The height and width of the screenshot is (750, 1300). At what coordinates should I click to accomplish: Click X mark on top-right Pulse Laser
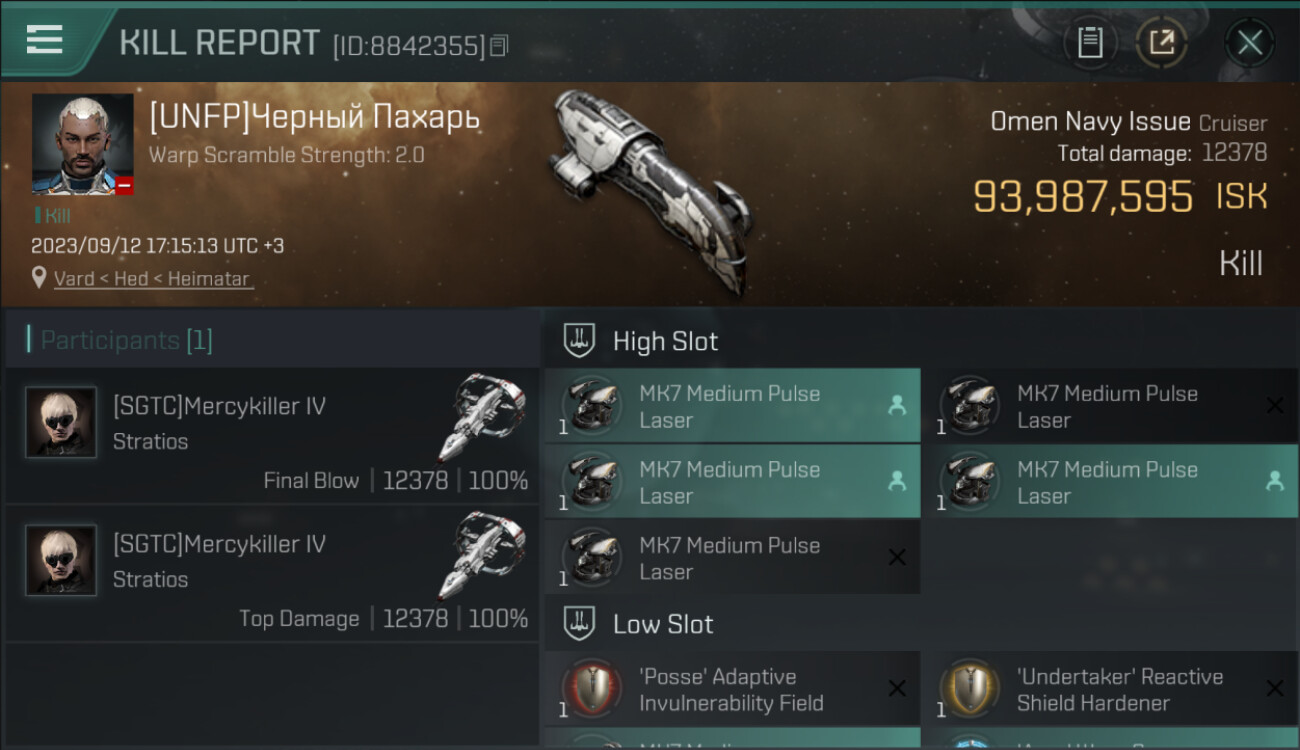pyautogui.click(x=1274, y=405)
